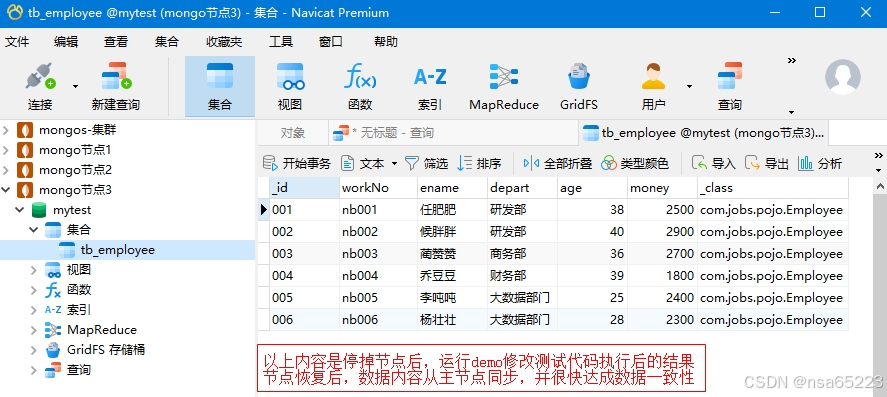Expand the 查询 tree node
This screenshot has width=887, height=397.
(34, 370)
